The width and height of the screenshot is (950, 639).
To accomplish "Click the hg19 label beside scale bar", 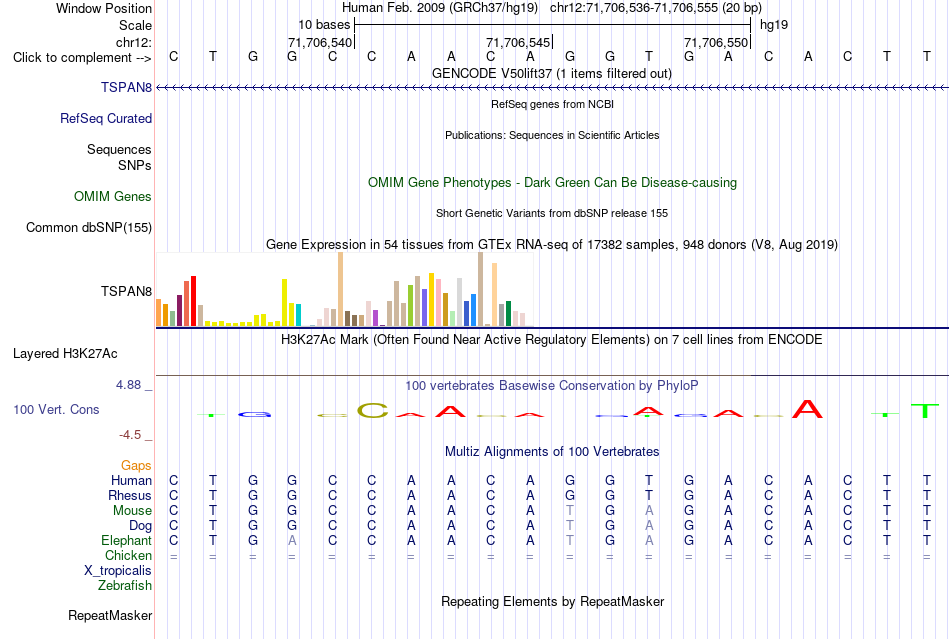I will (774, 25).
